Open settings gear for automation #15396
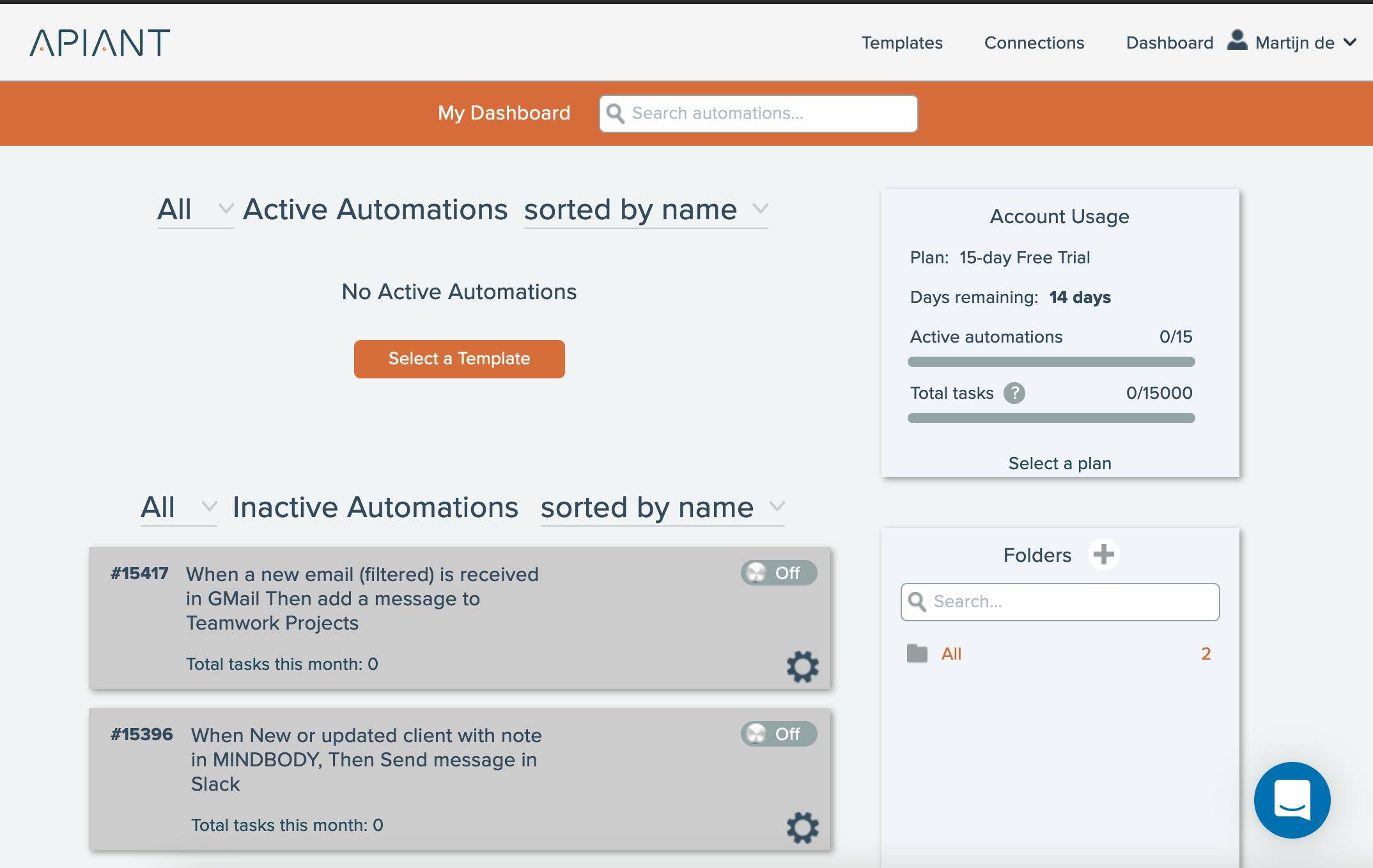This screenshot has height=868, width=1373. click(802, 828)
